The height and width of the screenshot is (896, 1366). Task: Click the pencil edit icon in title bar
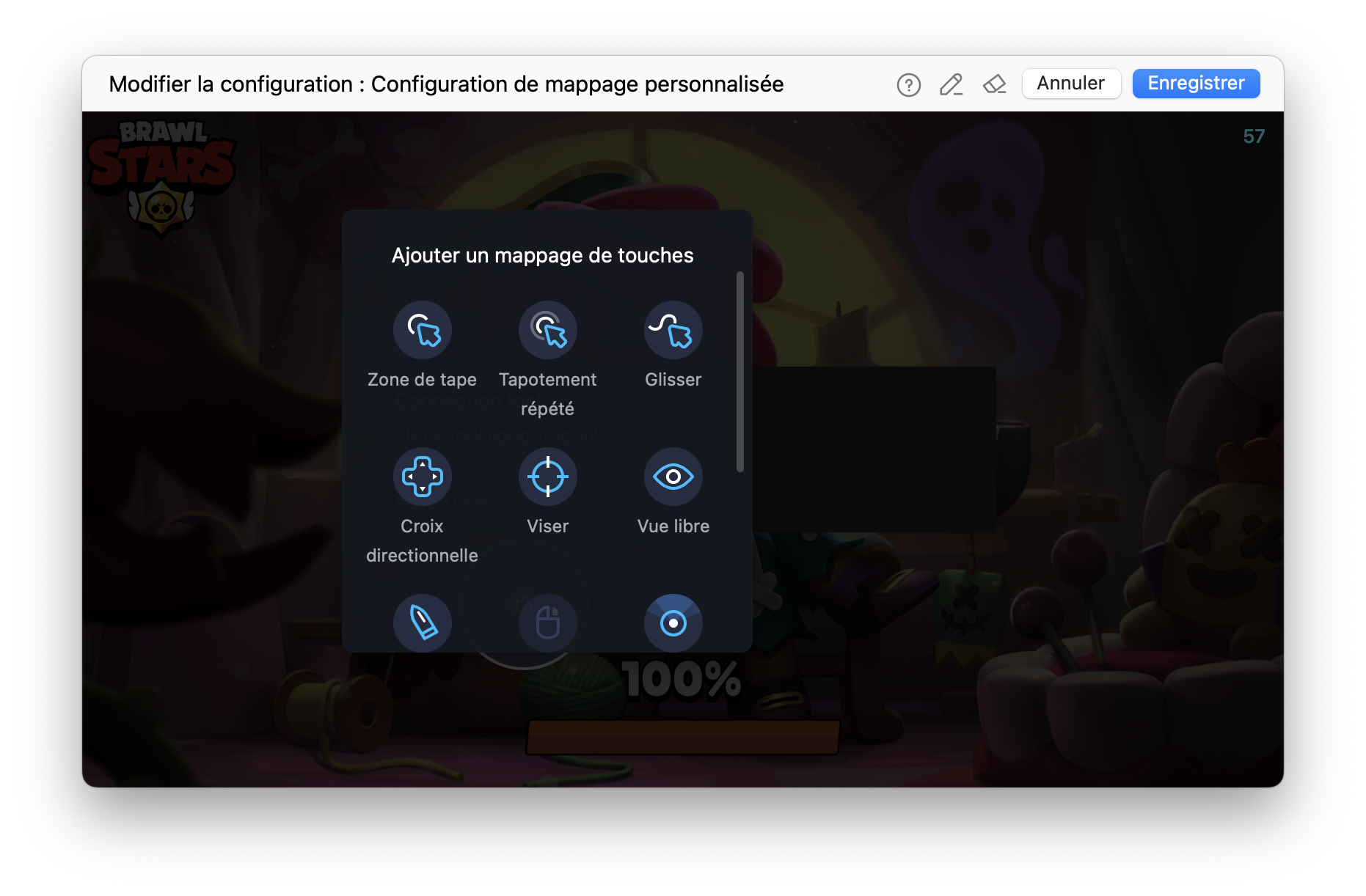(951, 85)
